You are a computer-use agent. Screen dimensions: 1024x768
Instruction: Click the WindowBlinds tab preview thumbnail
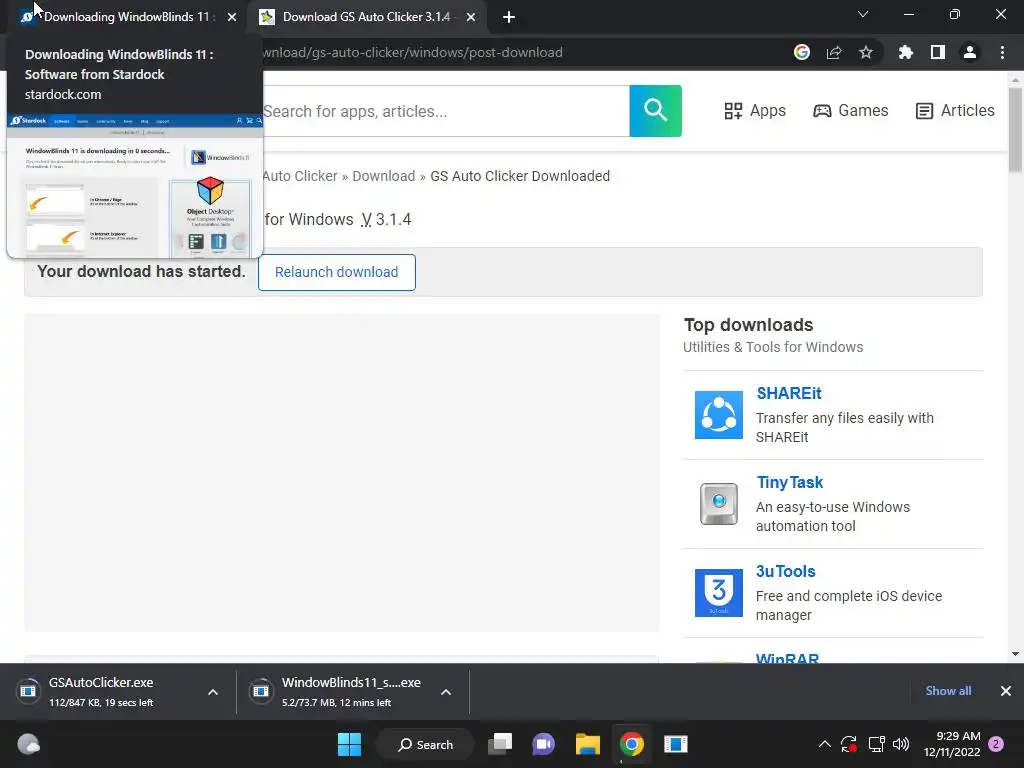point(135,185)
